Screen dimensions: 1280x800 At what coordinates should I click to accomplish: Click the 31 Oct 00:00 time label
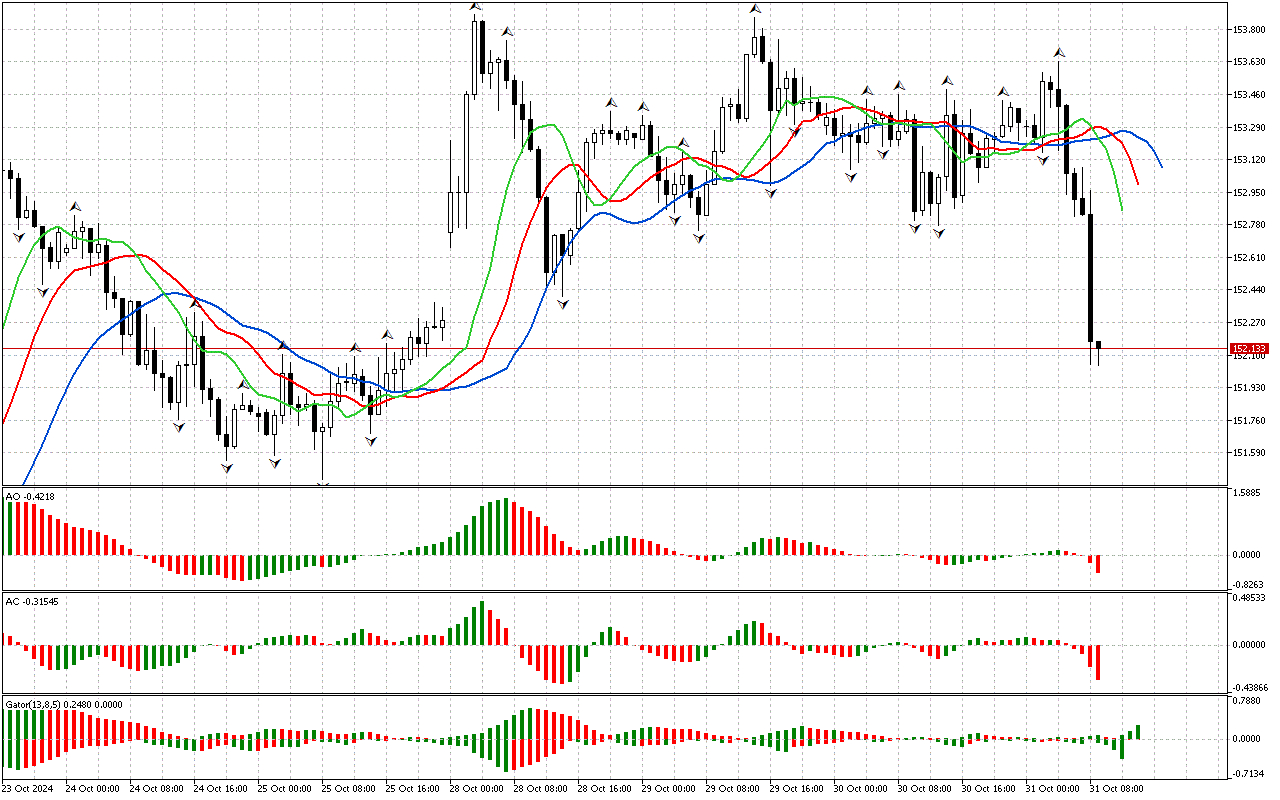click(1053, 789)
